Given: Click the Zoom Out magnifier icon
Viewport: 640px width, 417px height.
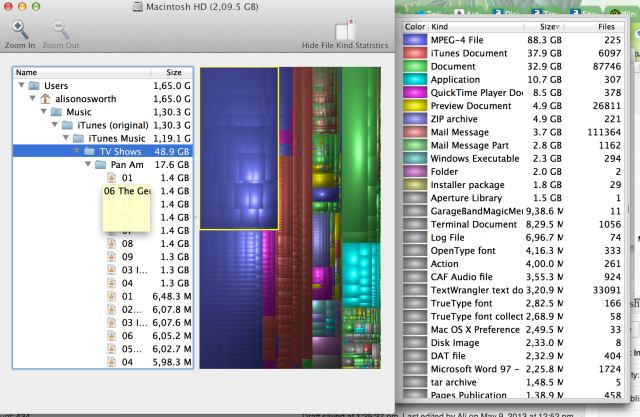Looking at the screenshot, I should click(60, 29).
